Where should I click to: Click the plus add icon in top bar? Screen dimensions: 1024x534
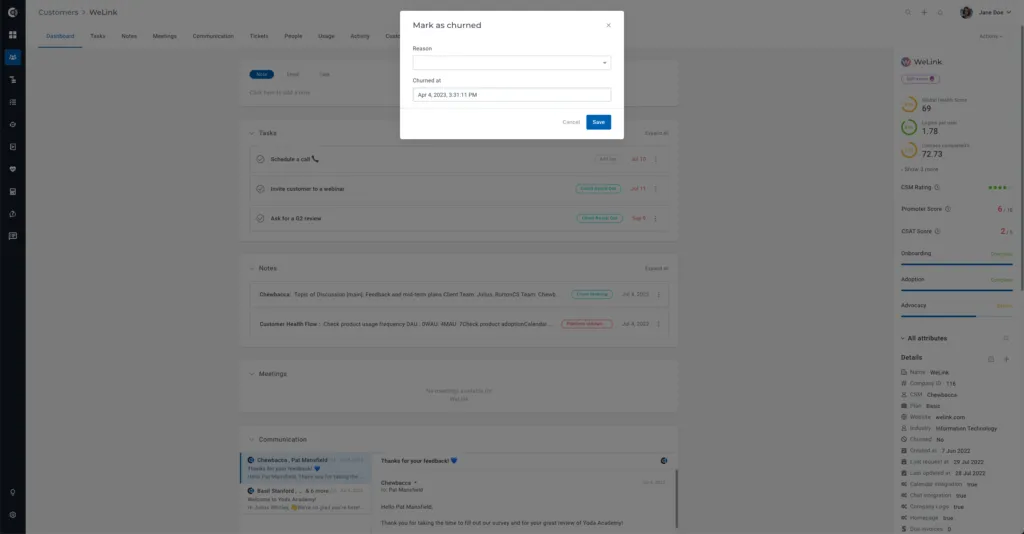point(924,12)
